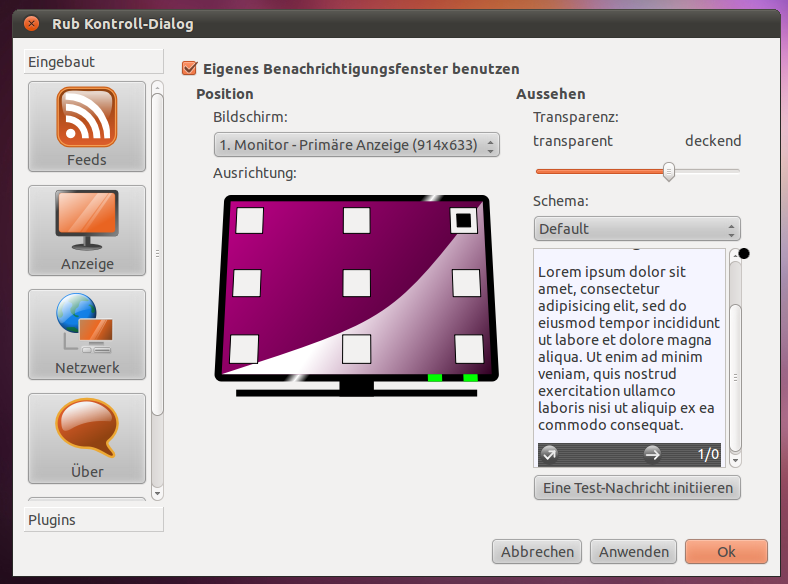
Task: Select middle-left alignment position
Action: click(247, 283)
